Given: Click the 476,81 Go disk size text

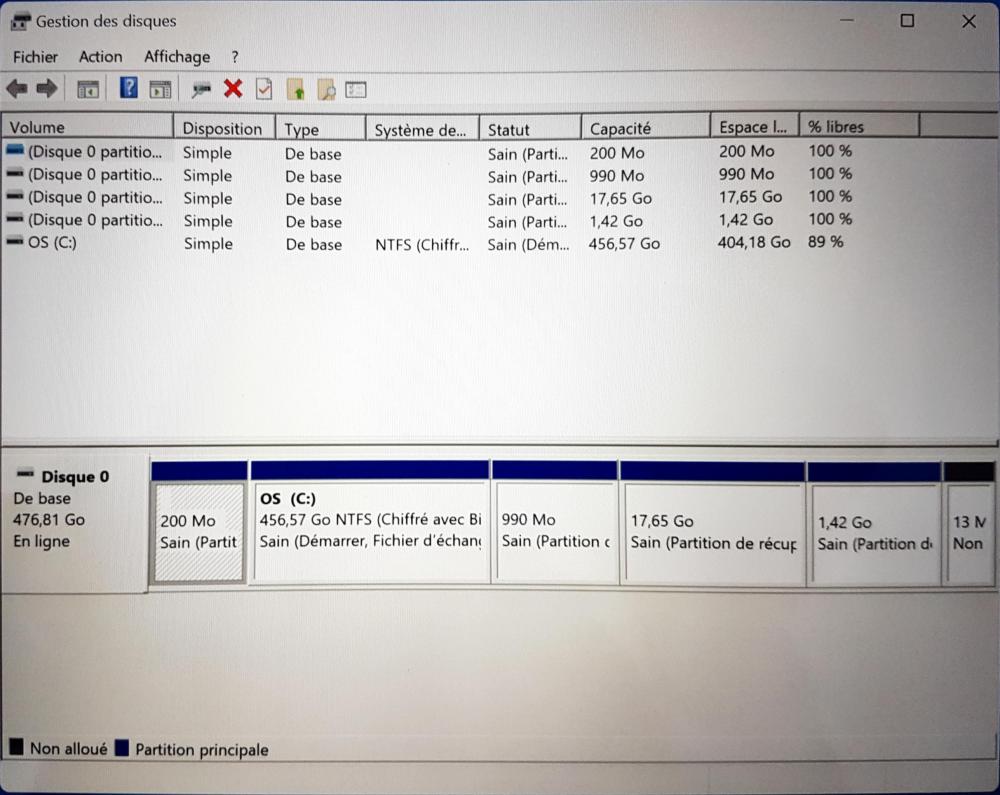Looking at the screenshot, I should click(48, 520).
